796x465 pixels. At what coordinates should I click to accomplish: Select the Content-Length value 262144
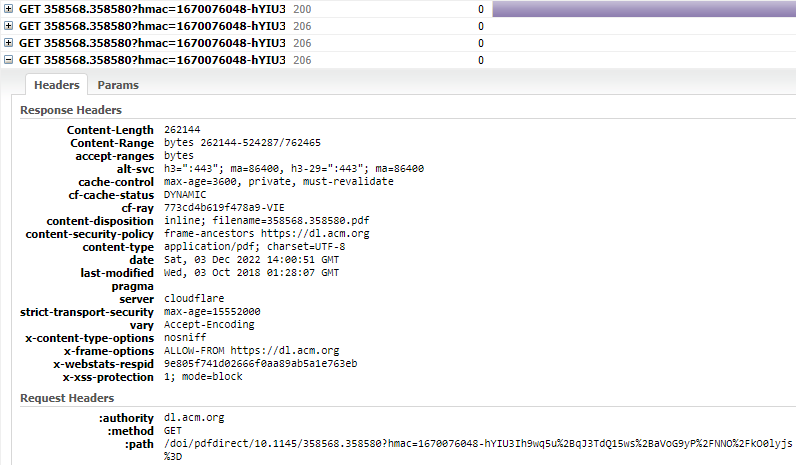[x=184, y=130]
